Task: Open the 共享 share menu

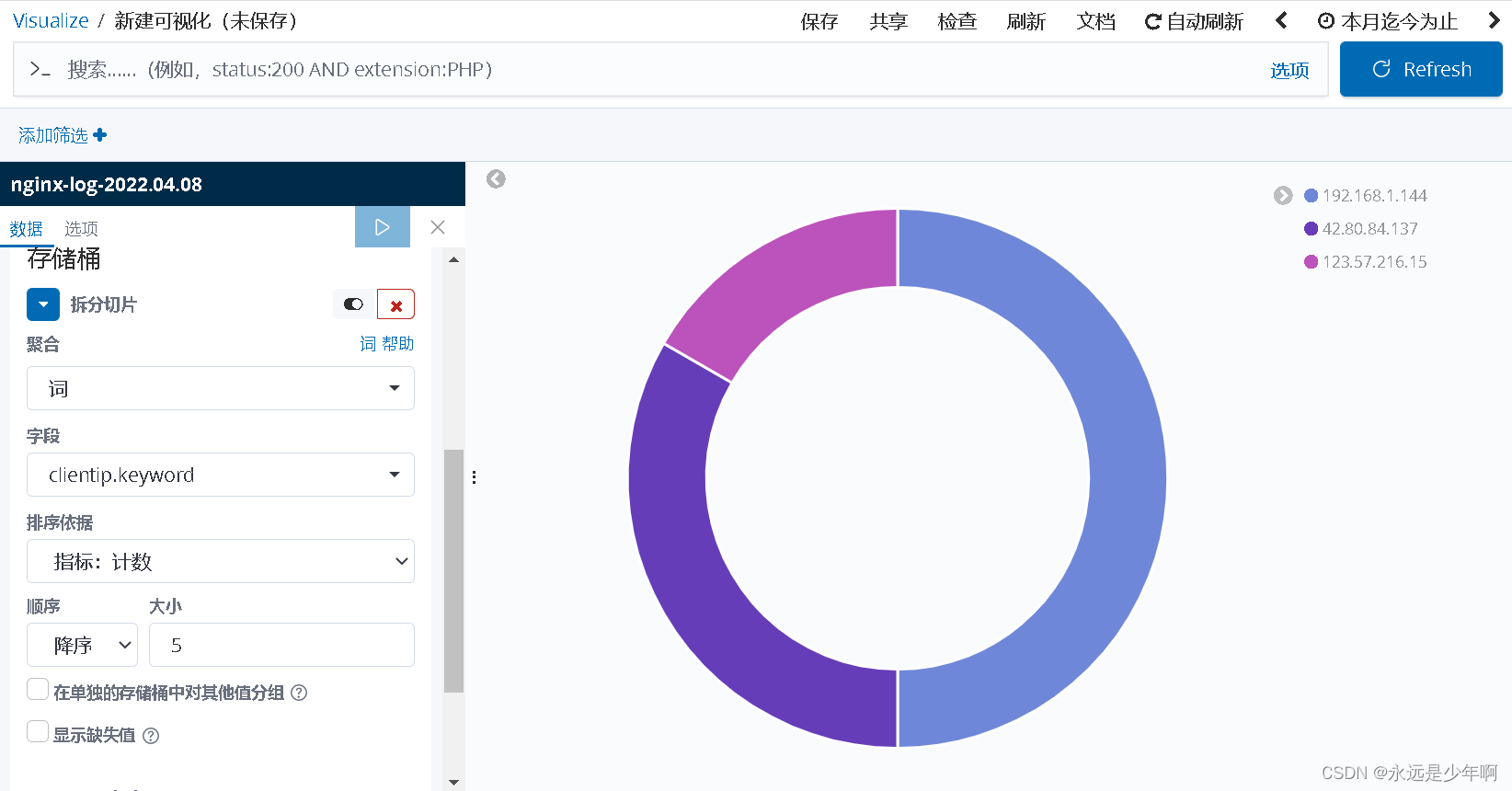Action: point(888,21)
